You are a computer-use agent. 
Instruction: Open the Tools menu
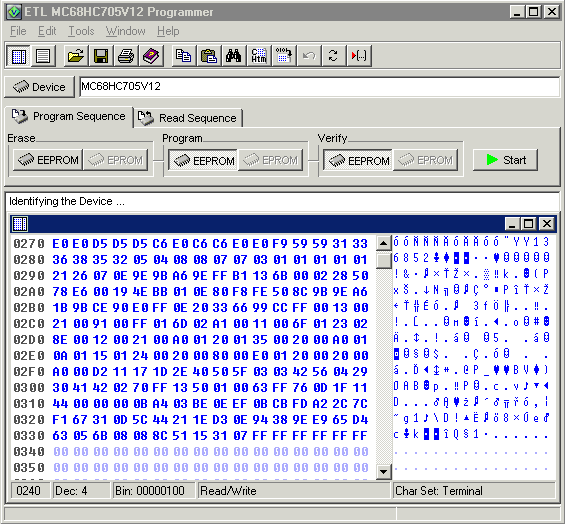pos(81,31)
